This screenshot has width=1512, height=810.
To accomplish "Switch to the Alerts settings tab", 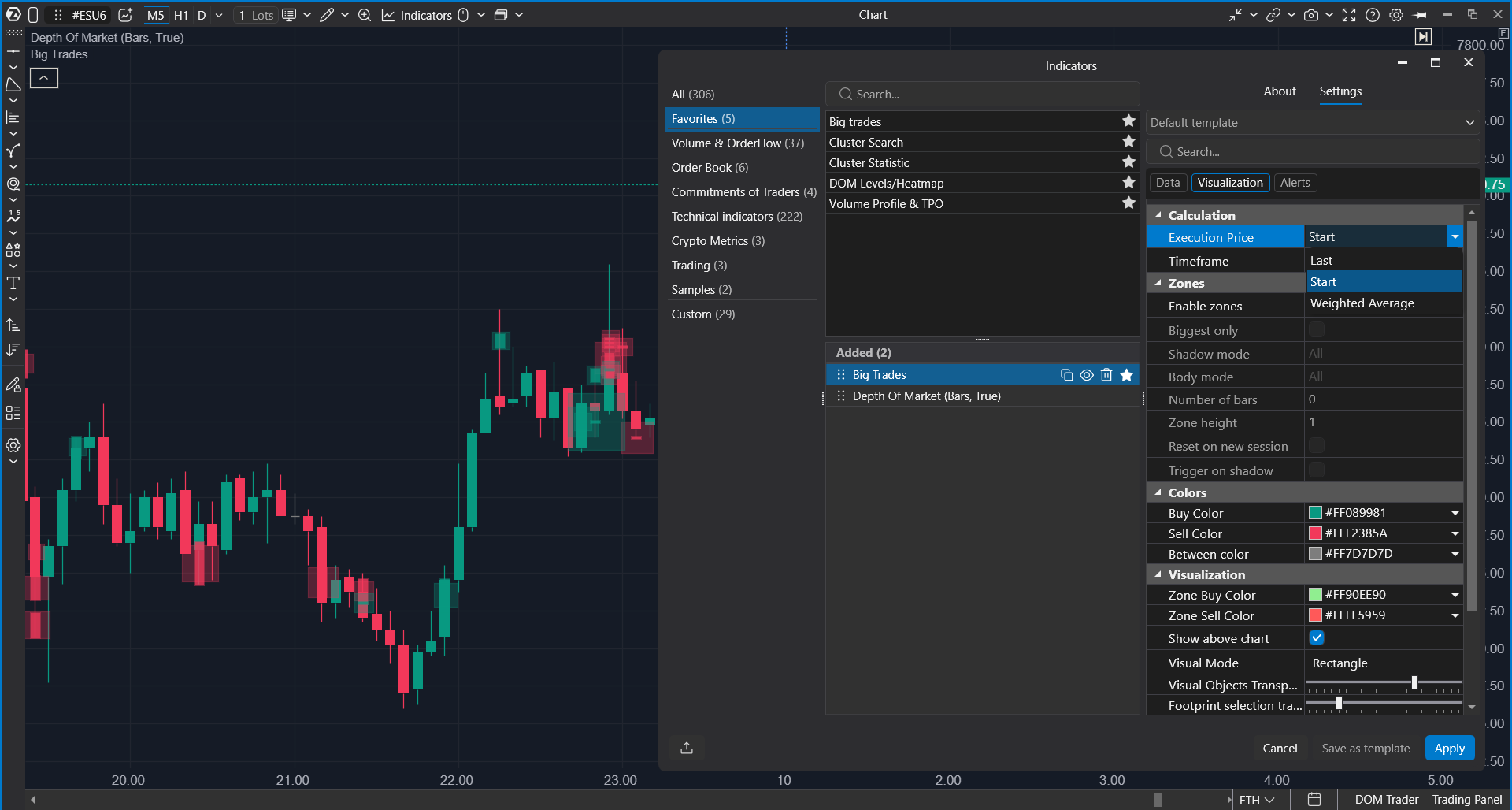I will point(1295,183).
